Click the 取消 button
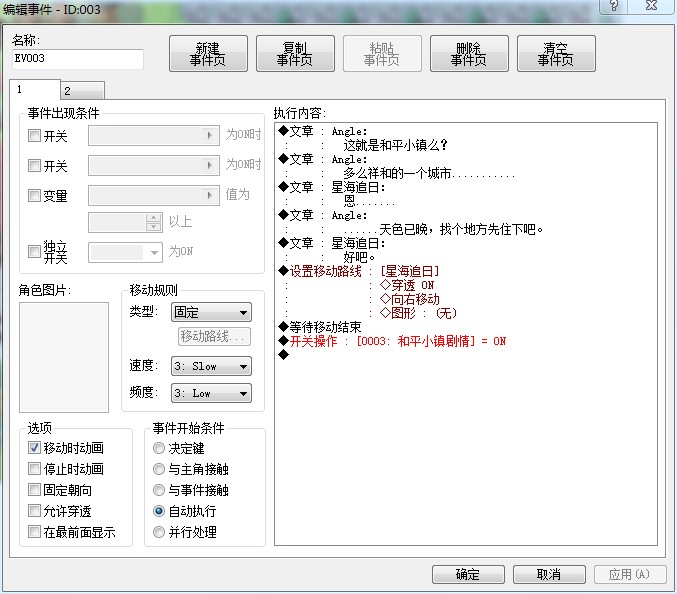Screen dimensions: 677x594 (x=549, y=574)
